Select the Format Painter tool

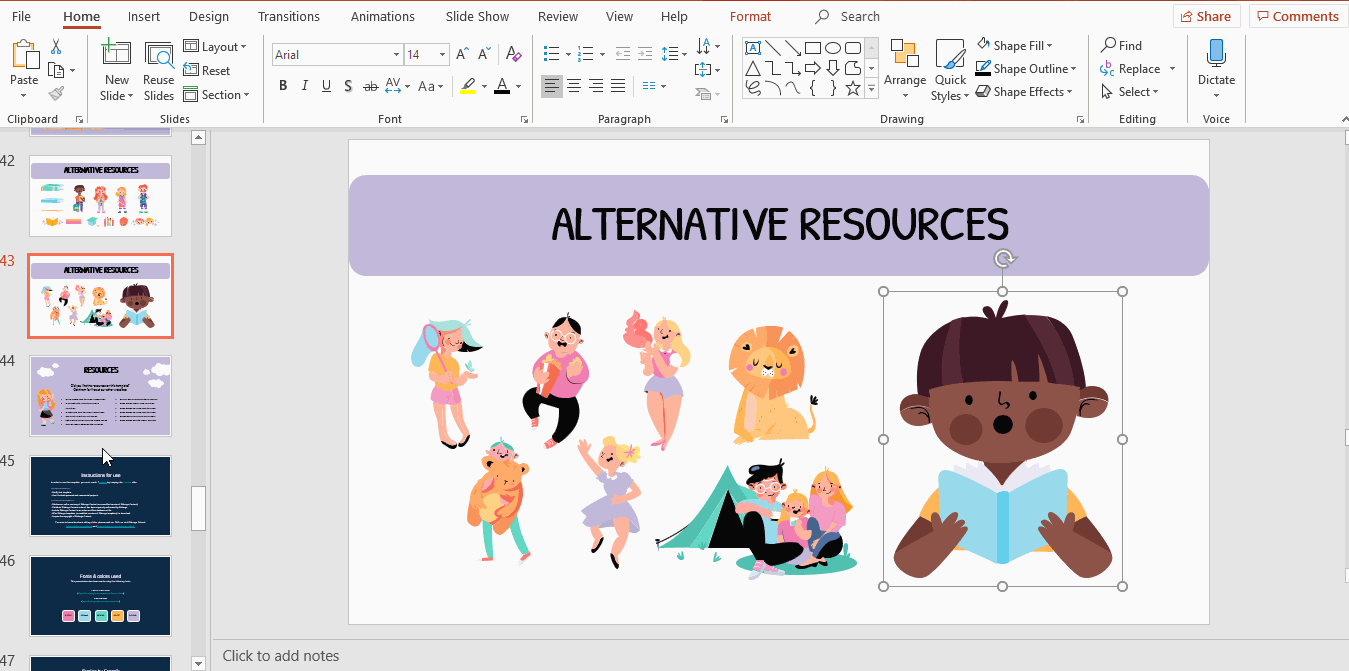click(57, 93)
